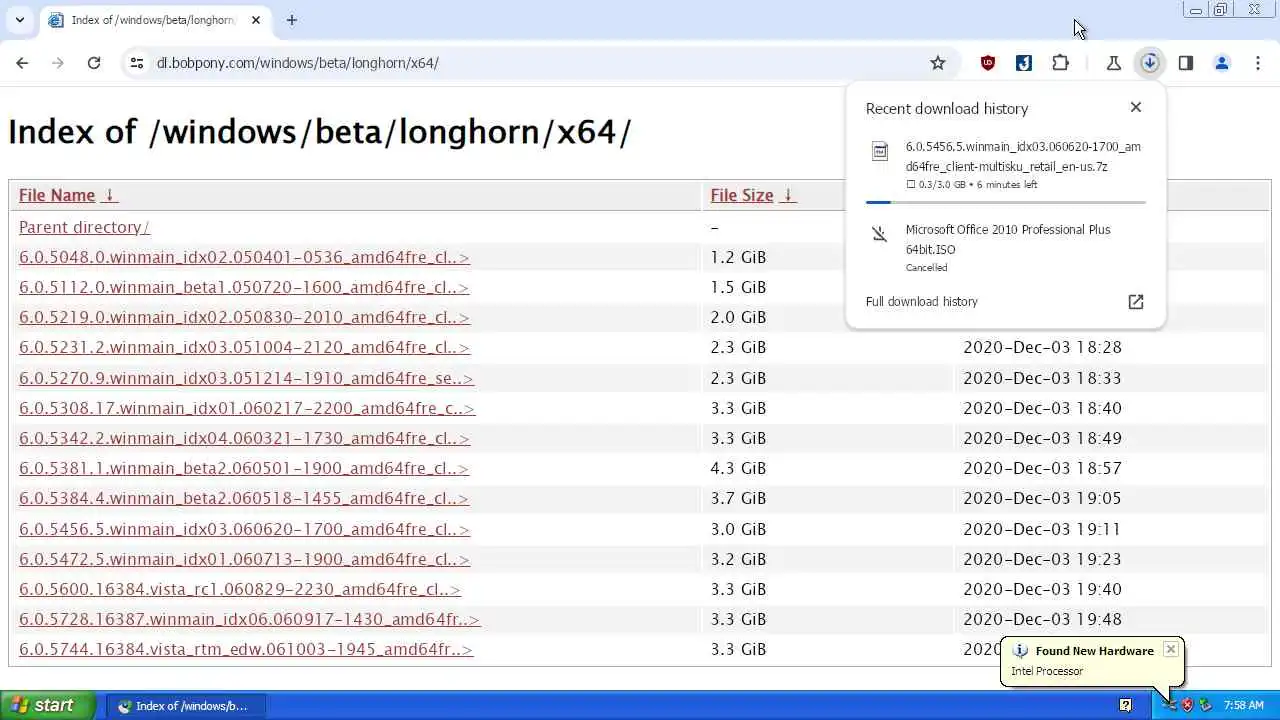Viewport: 1280px width, 720px height.
Task: Click the File Size descending arrow
Action: tap(788, 195)
